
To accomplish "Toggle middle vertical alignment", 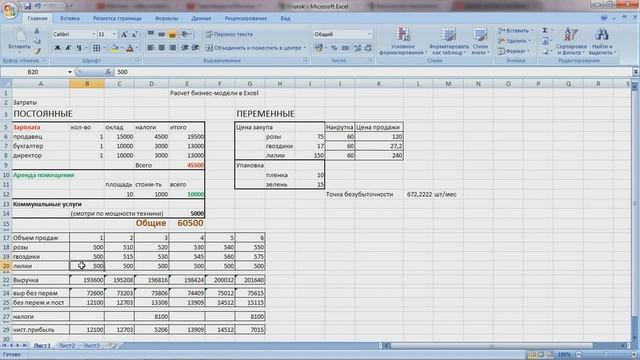I will (162, 34).
